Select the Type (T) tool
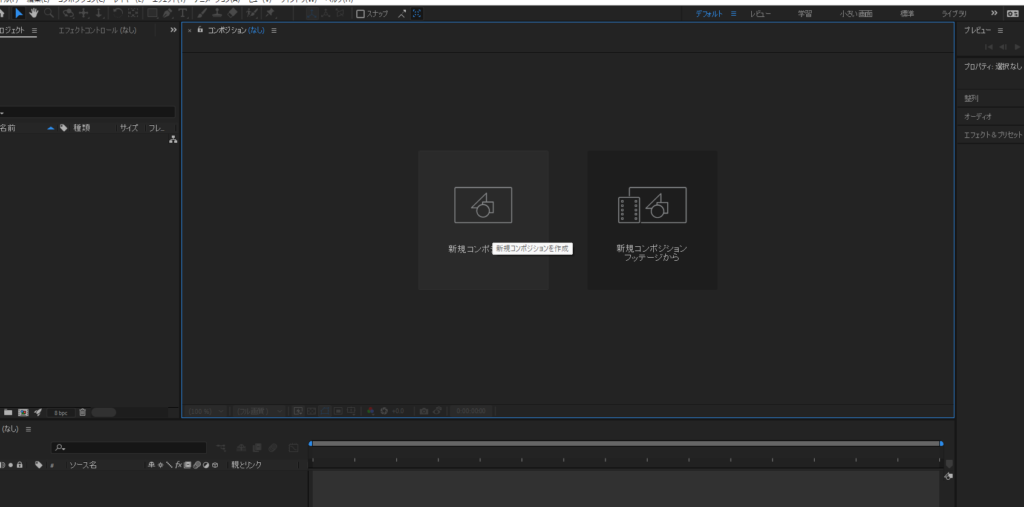The width and height of the screenshot is (1024, 507). pos(184,13)
